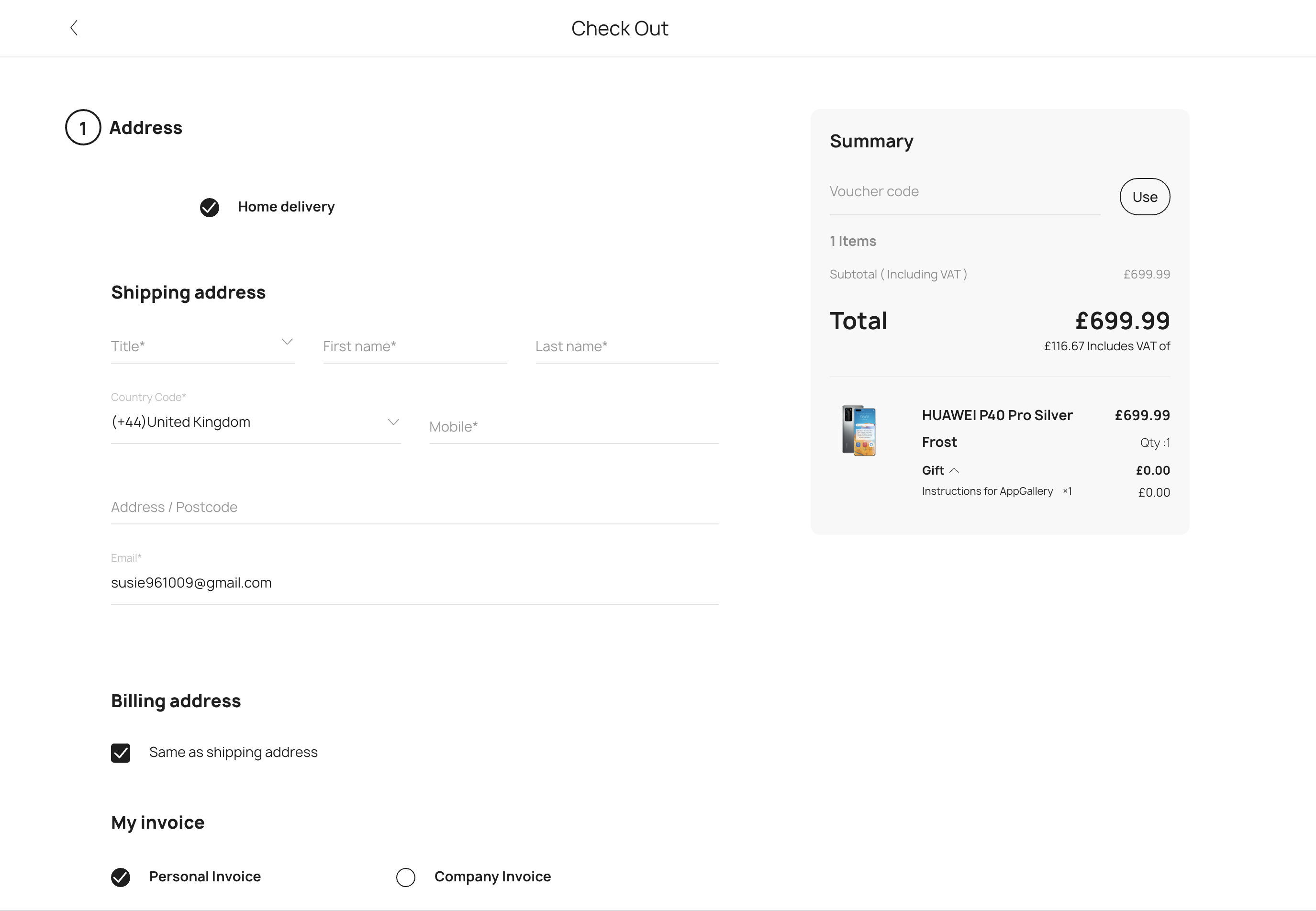1316x911 pixels.
Task: Click the My invoice heading
Action: coord(157,822)
